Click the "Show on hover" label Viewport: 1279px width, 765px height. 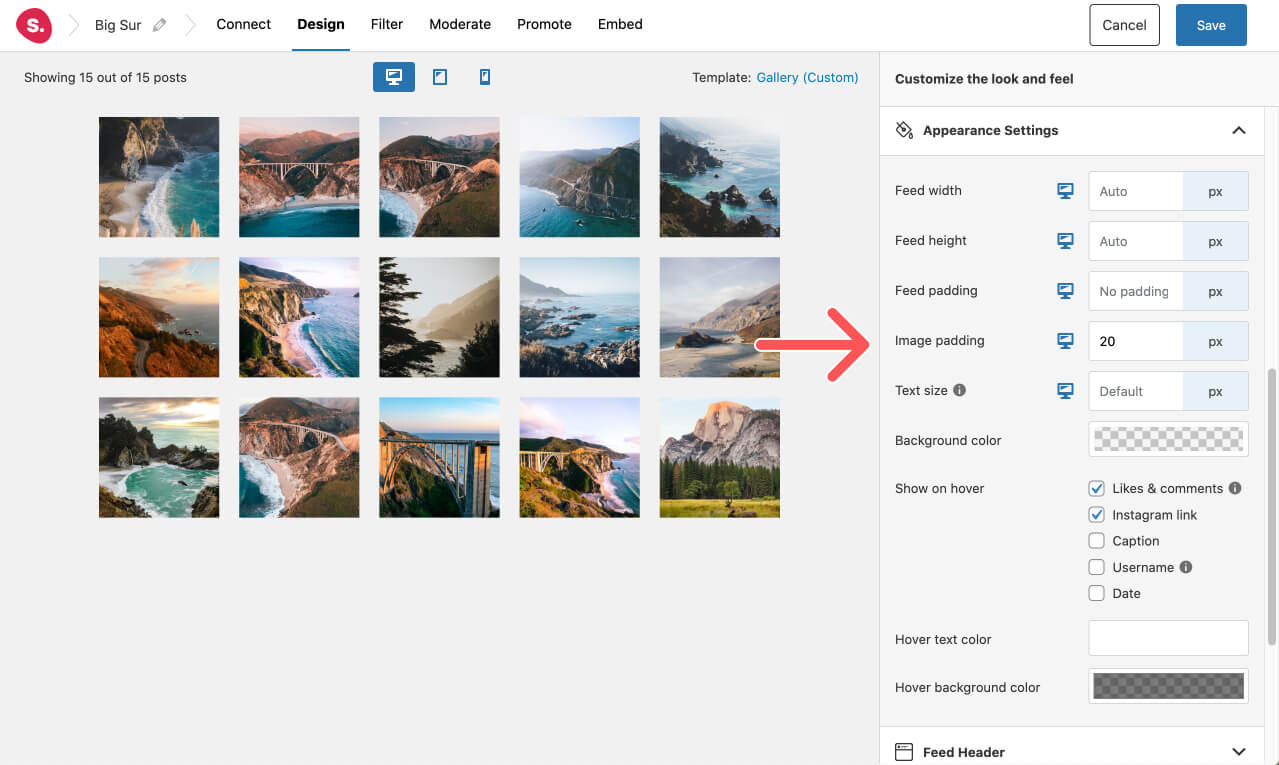tap(939, 489)
